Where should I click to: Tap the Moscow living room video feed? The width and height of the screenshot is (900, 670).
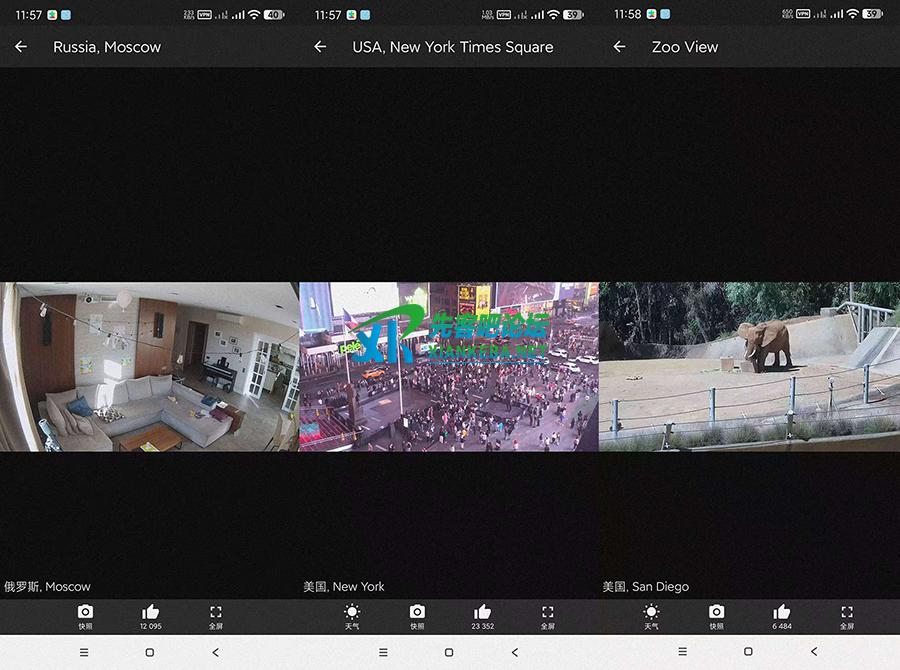click(149, 367)
